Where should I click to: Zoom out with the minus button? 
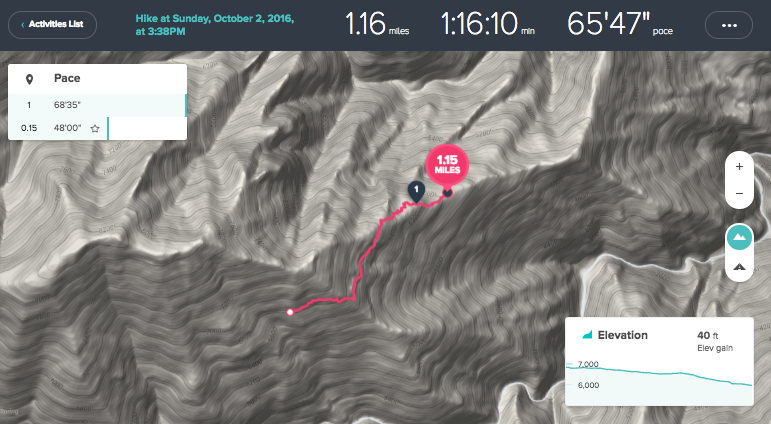(739, 193)
